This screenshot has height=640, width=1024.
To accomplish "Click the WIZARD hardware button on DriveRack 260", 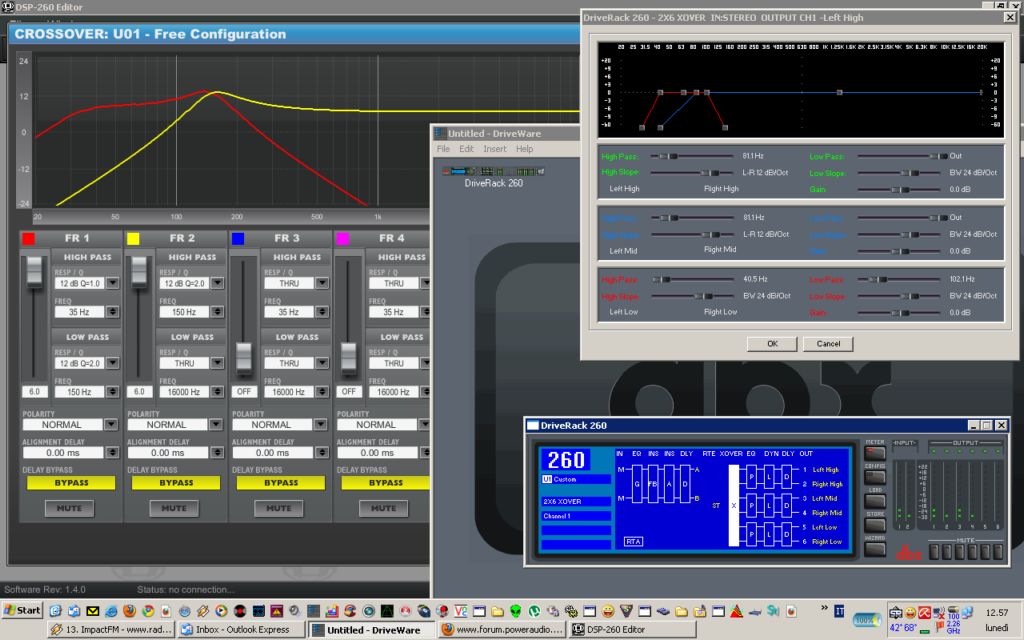I will coord(874,549).
